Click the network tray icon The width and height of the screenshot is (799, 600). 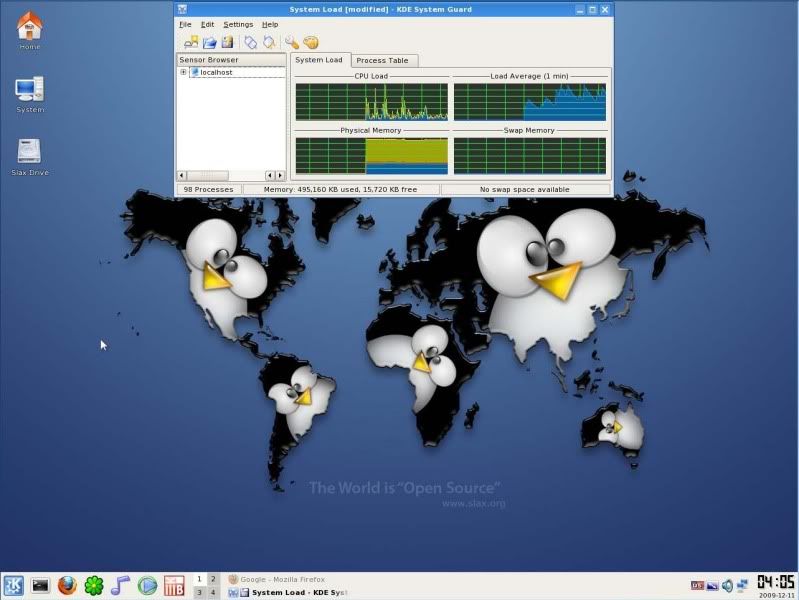(742, 586)
